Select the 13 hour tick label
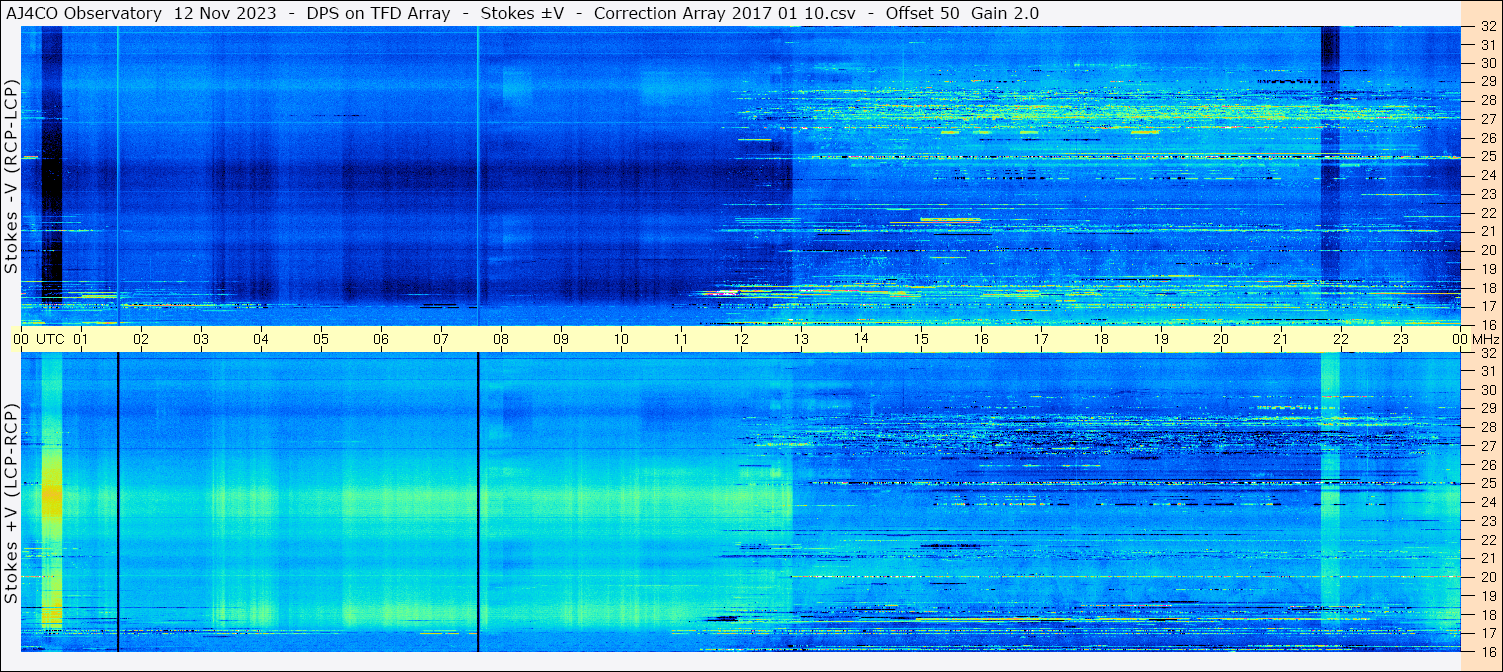The image size is (1503, 672). point(801,339)
